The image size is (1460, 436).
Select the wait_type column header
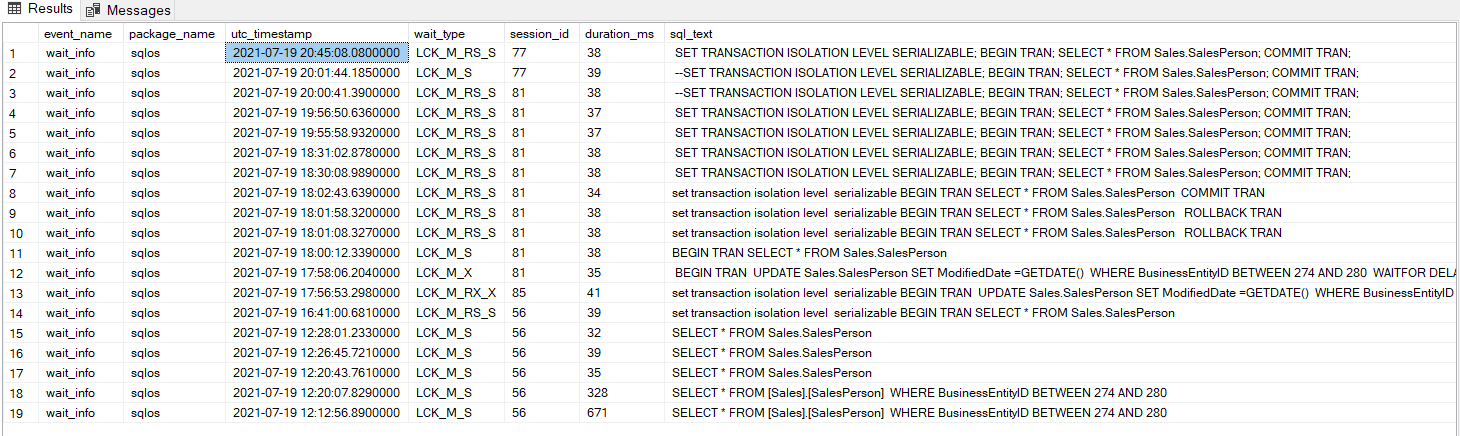pyautogui.click(x=440, y=33)
